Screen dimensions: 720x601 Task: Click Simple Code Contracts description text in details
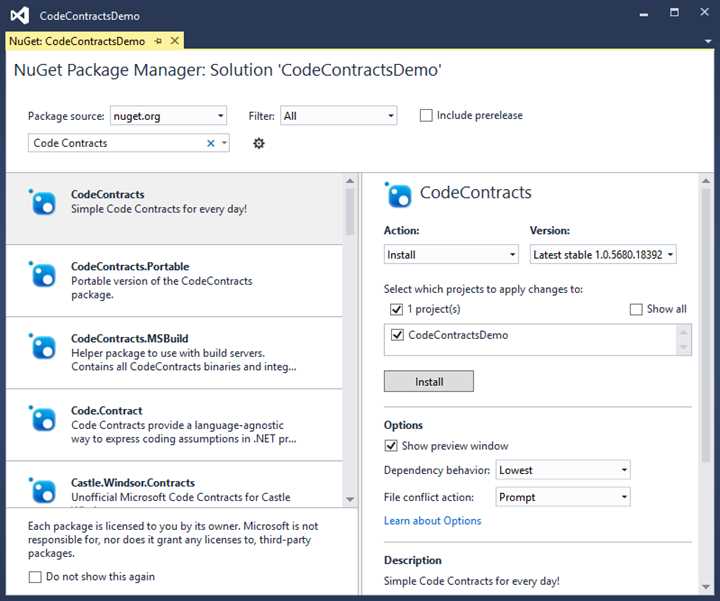[472, 581]
